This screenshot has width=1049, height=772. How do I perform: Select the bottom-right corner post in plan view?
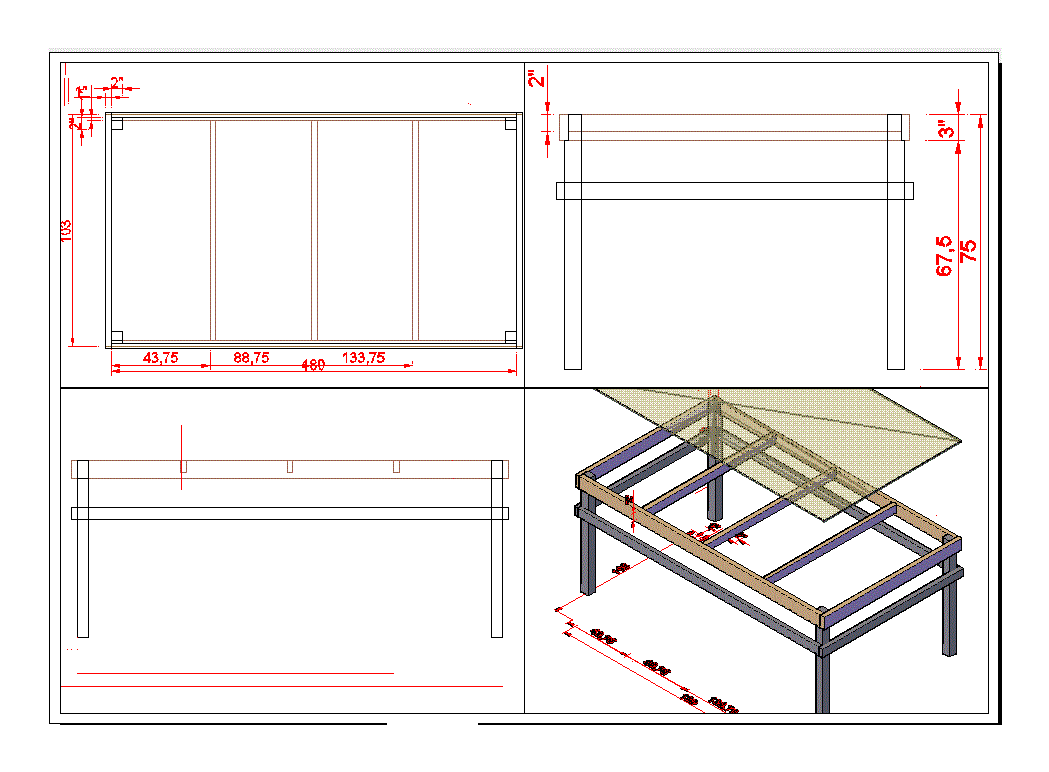(x=511, y=337)
